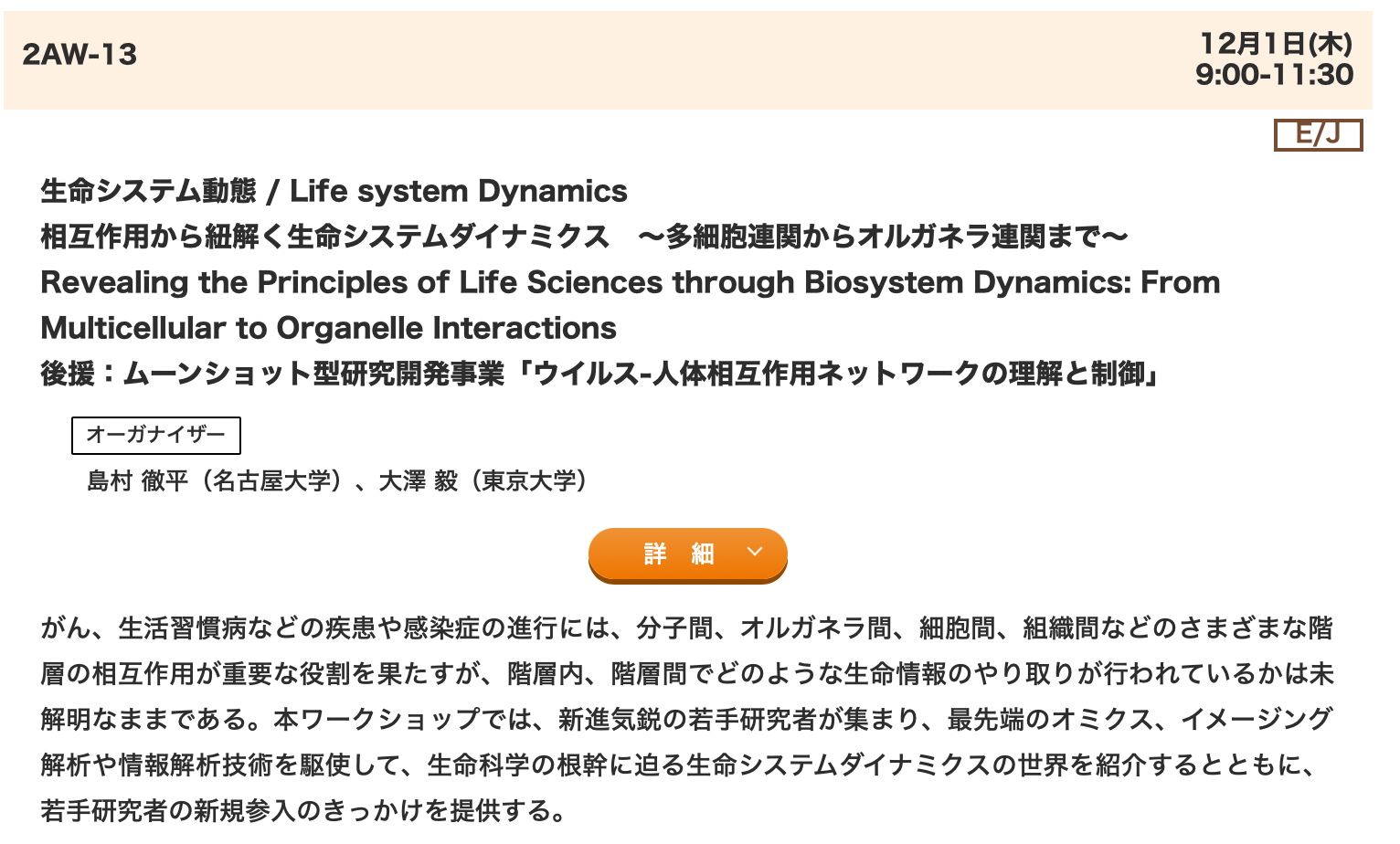Image resolution: width=1400 pixels, height=844 pixels.
Task: Click the date 12月1日(木)
Action: pyautogui.click(x=1277, y=43)
